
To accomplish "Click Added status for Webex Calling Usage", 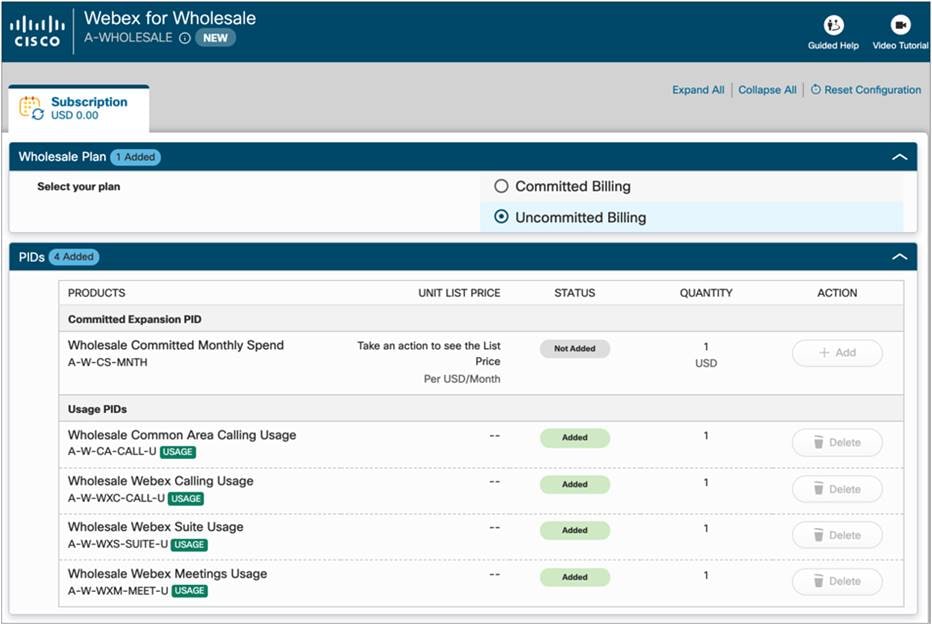I will (x=575, y=484).
